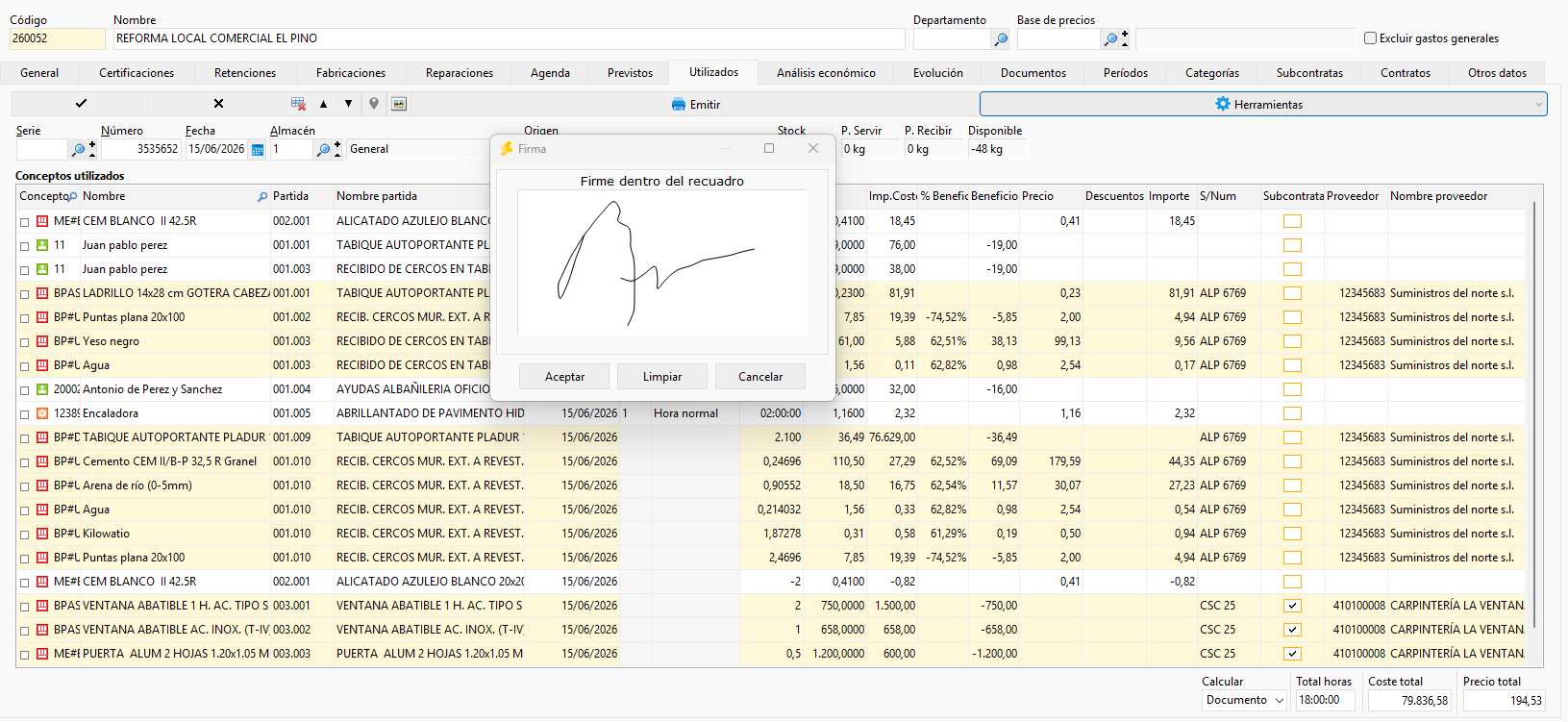This screenshot has height=722, width=1568.
Task: Tick the row checkbox for Encaladora
Action: (25, 413)
